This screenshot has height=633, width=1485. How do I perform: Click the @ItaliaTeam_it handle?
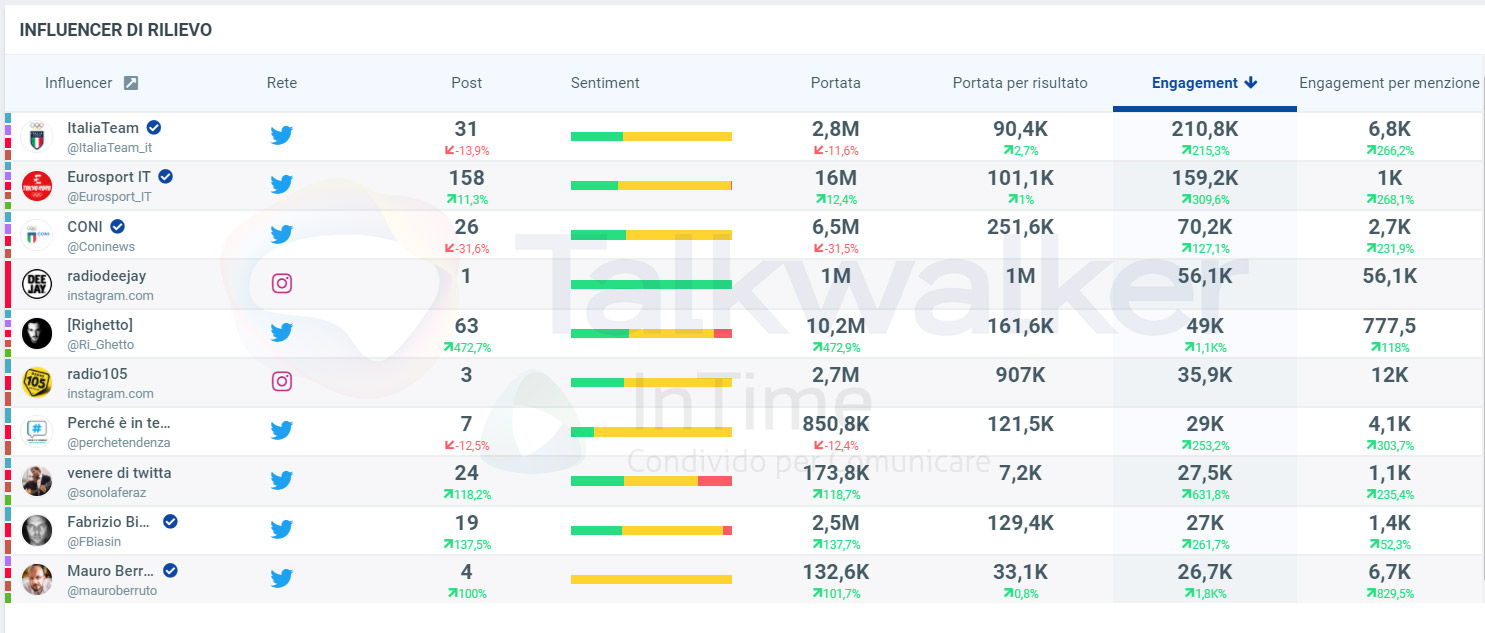[x=110, y=148]
